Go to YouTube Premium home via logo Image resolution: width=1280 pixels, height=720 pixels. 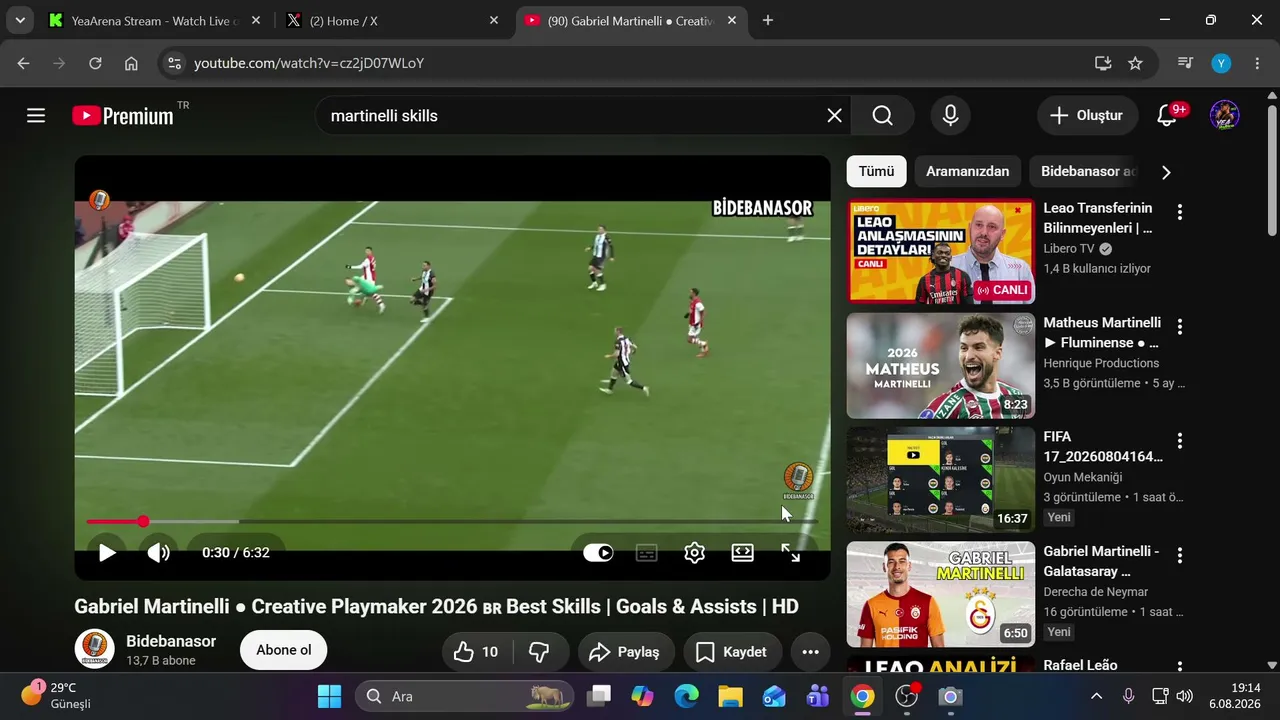click(x=123, y=116)
